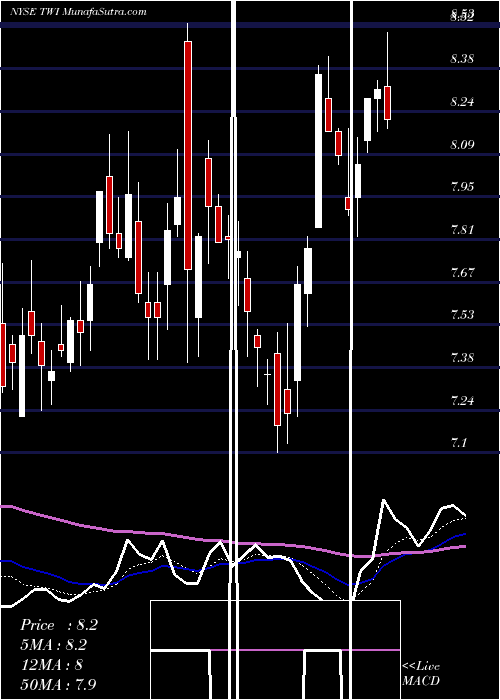The image size is (500, 700).
Task: Select the 7.53 price axis label
Action: coord(462,315)
